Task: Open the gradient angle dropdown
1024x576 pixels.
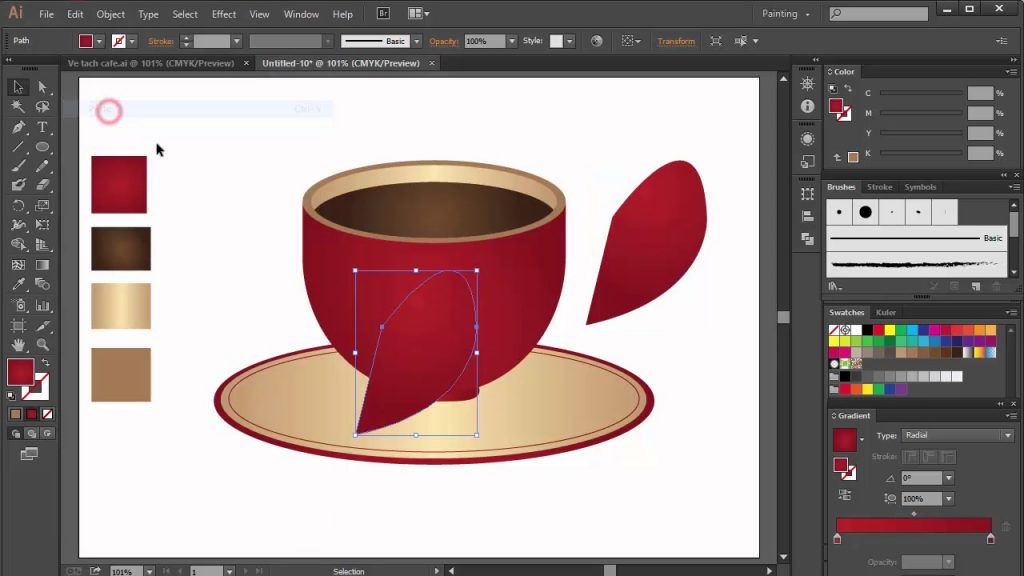Action: click(x=948, y=478)
